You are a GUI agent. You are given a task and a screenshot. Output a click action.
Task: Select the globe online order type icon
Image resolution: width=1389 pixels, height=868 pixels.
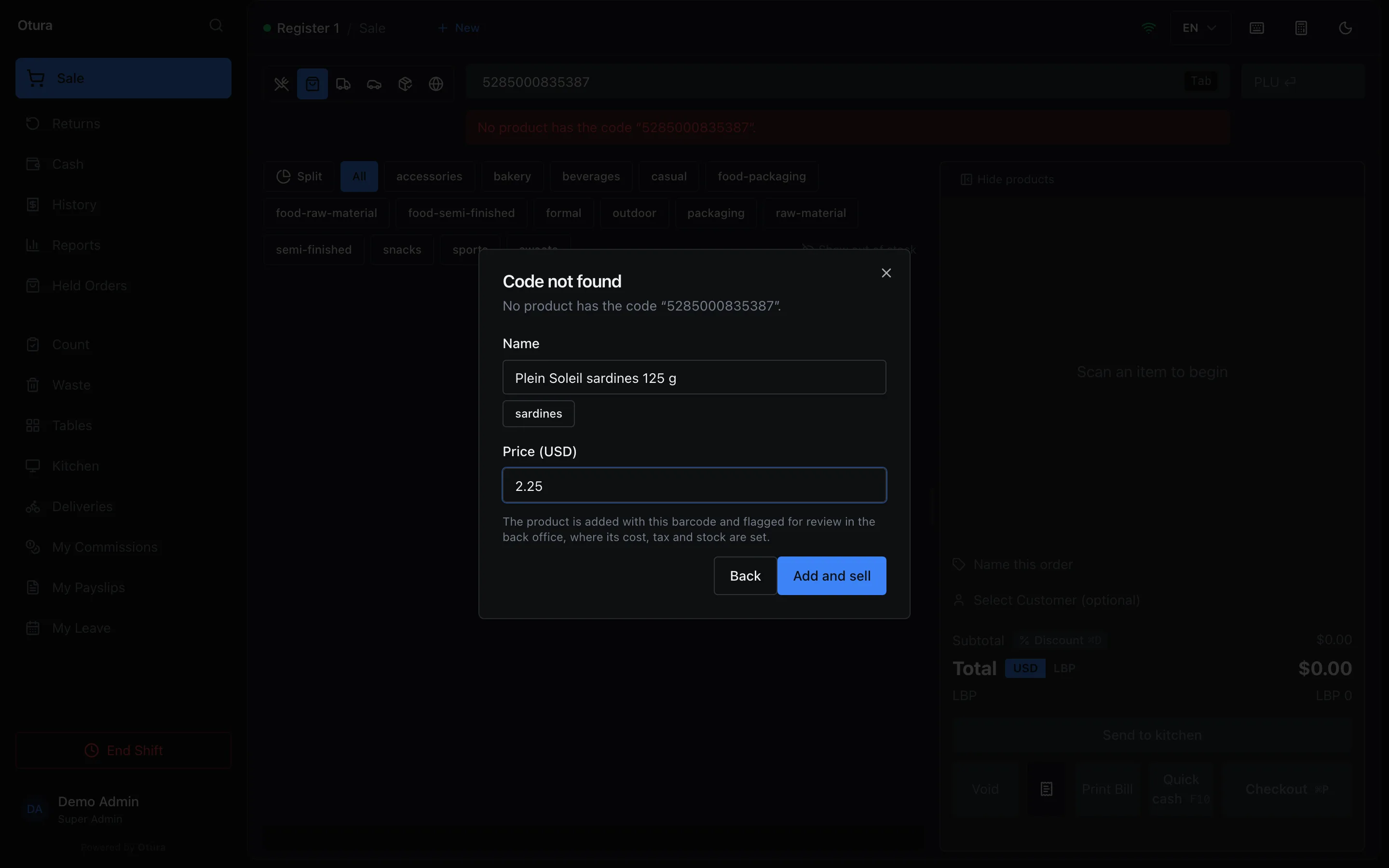[x=436, y=84]
